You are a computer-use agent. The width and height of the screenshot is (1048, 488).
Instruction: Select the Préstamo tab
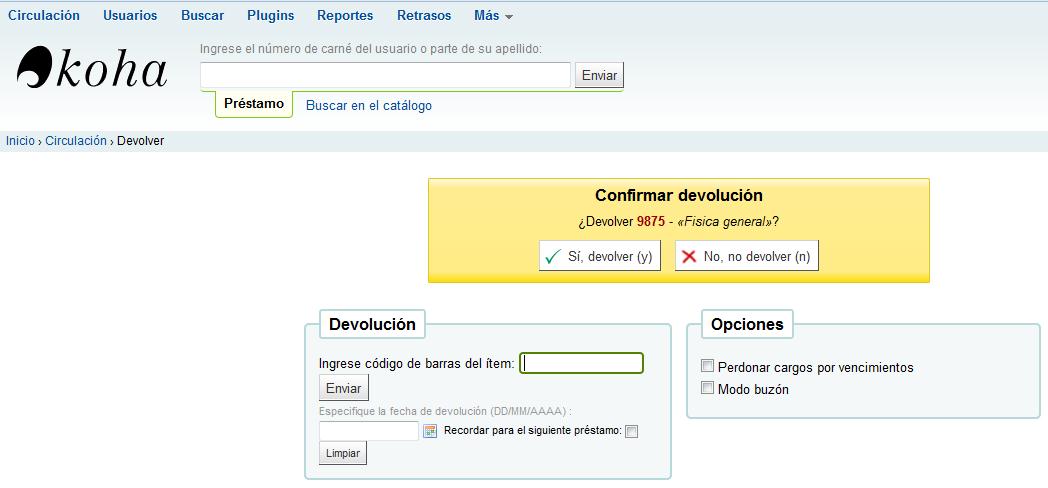pyautogui.click(x=254, y=104)
